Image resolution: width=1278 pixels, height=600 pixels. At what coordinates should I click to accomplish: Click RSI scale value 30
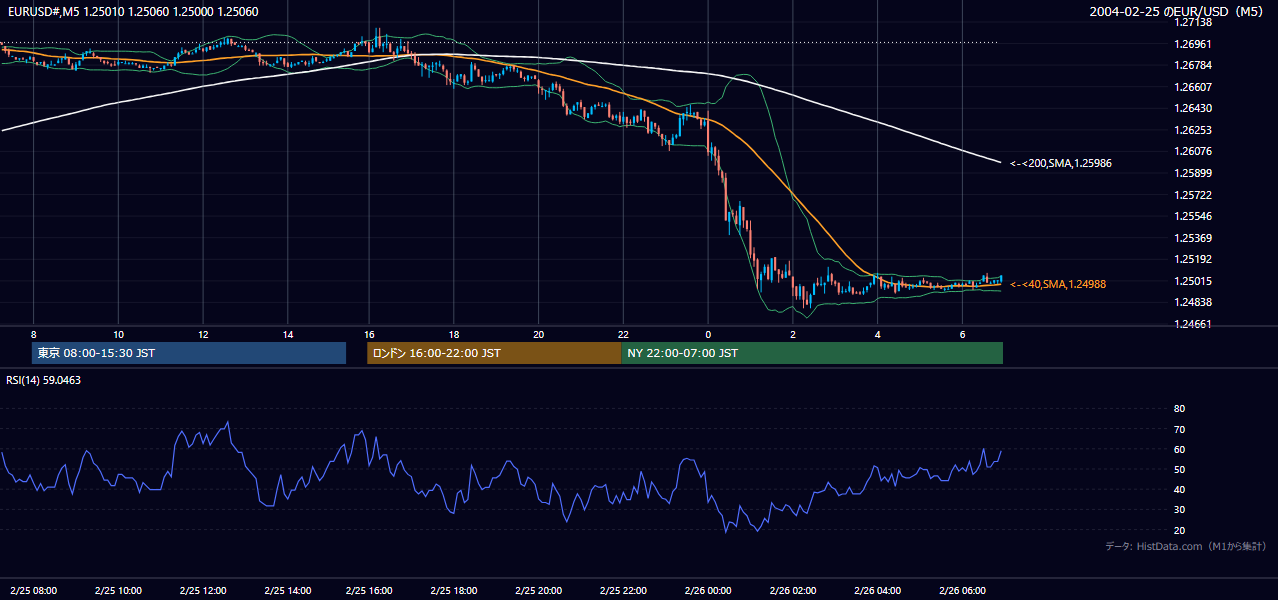pyautogui.click(x=1179, y=510)
